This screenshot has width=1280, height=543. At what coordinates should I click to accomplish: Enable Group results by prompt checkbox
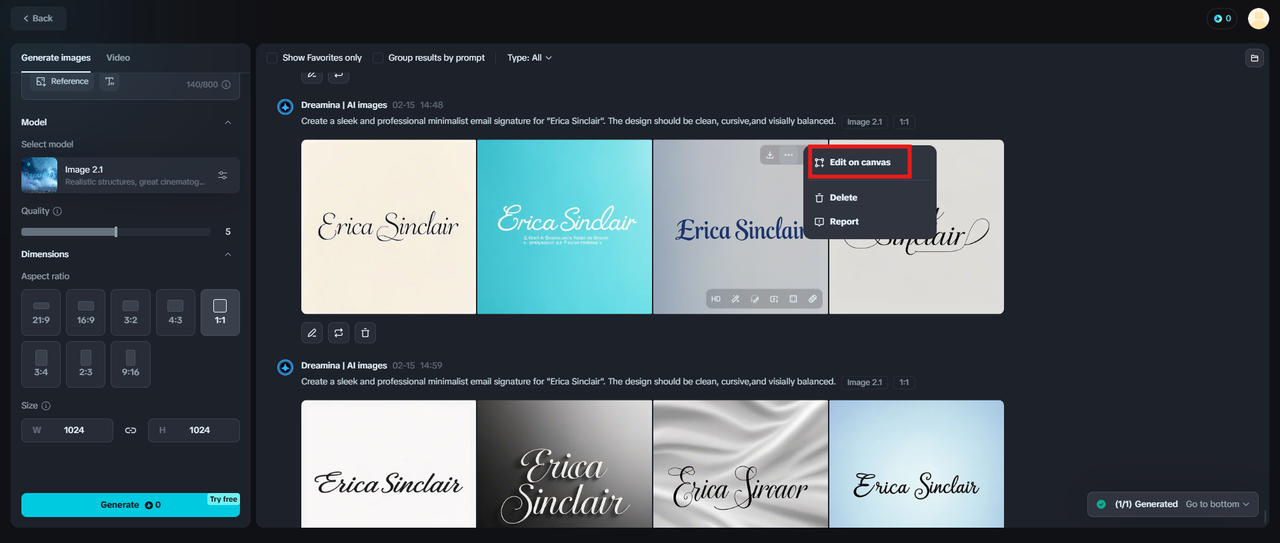coord(378,58)
